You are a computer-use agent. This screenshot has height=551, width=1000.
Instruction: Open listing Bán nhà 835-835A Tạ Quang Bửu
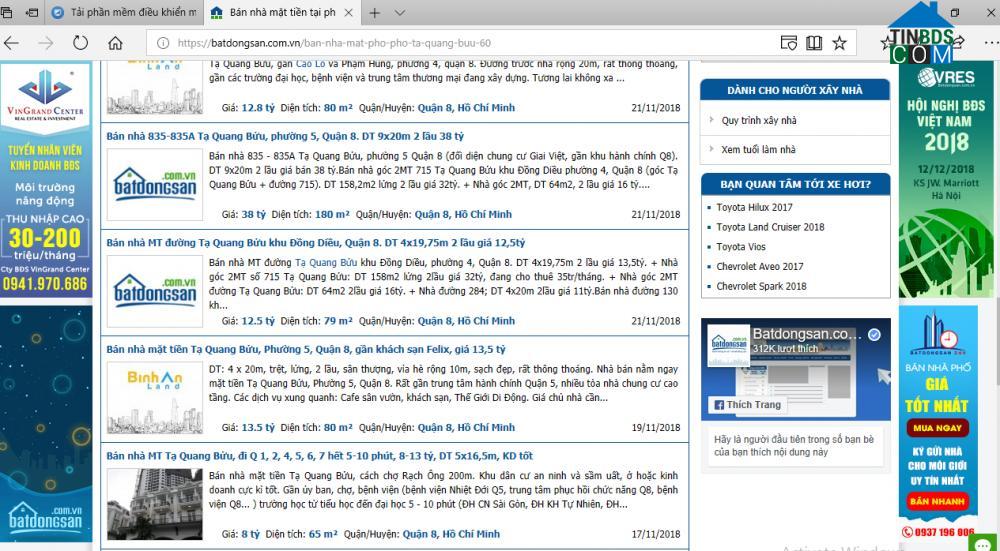coord(285,135)
